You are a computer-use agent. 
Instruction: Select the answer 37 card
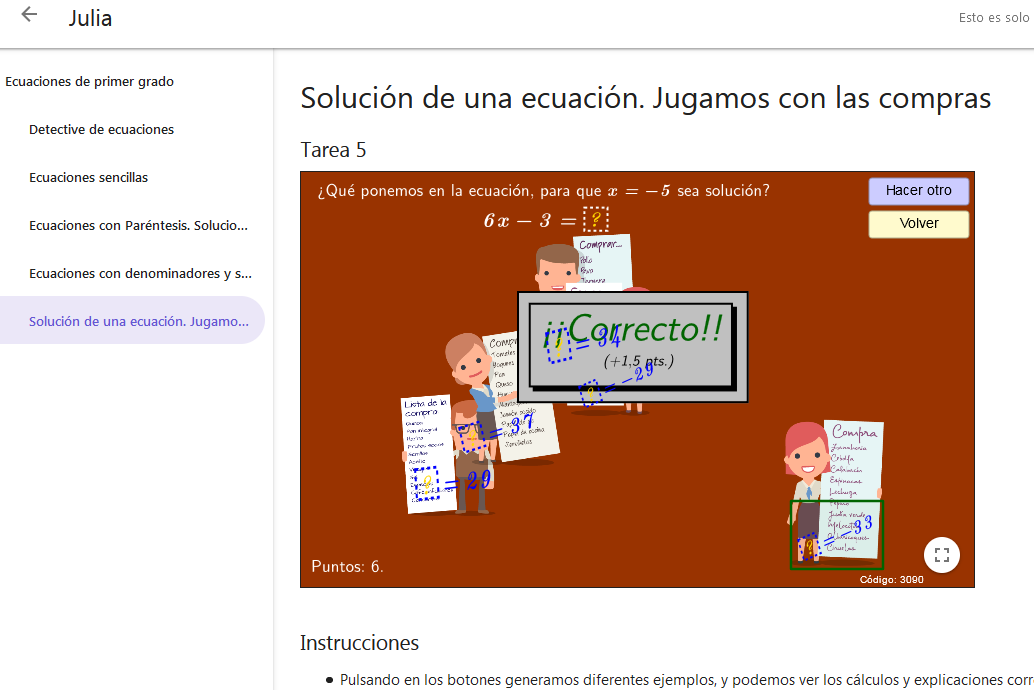tap(496, 431)
